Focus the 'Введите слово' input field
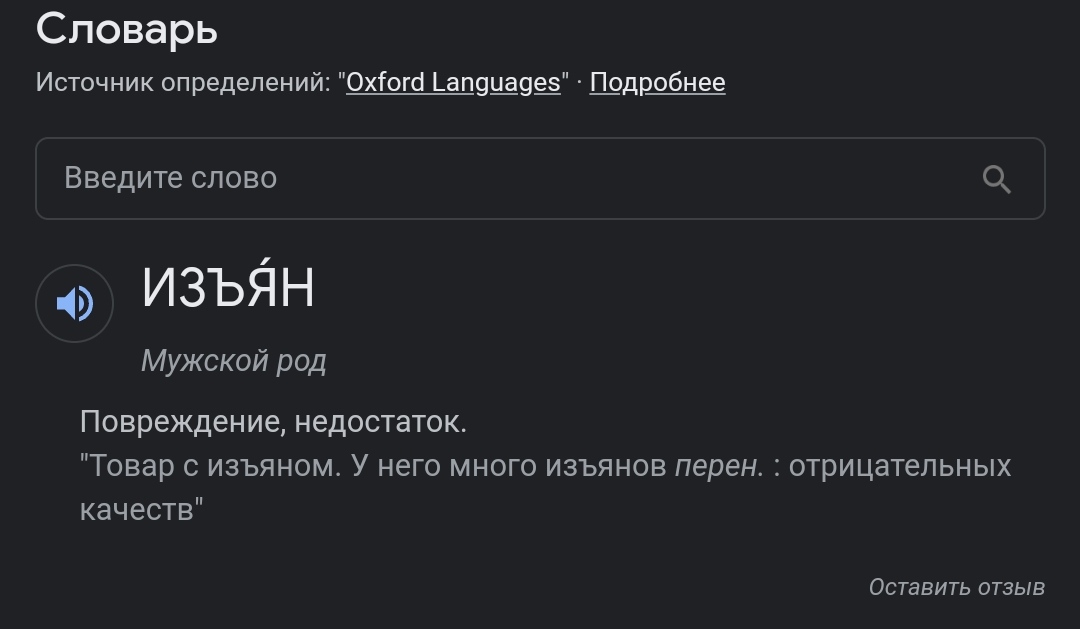This screenshot has height=629, width=1080. pos(540,178)
